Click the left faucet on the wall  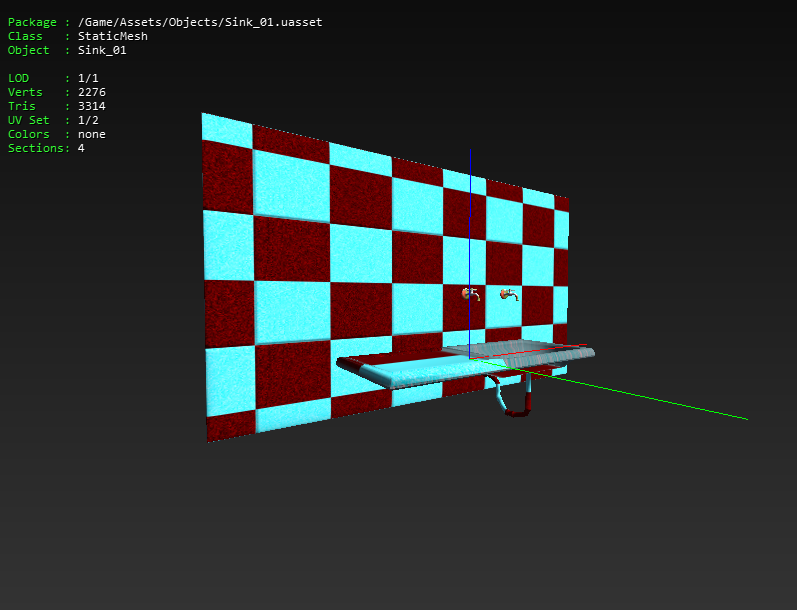[471, 294]
